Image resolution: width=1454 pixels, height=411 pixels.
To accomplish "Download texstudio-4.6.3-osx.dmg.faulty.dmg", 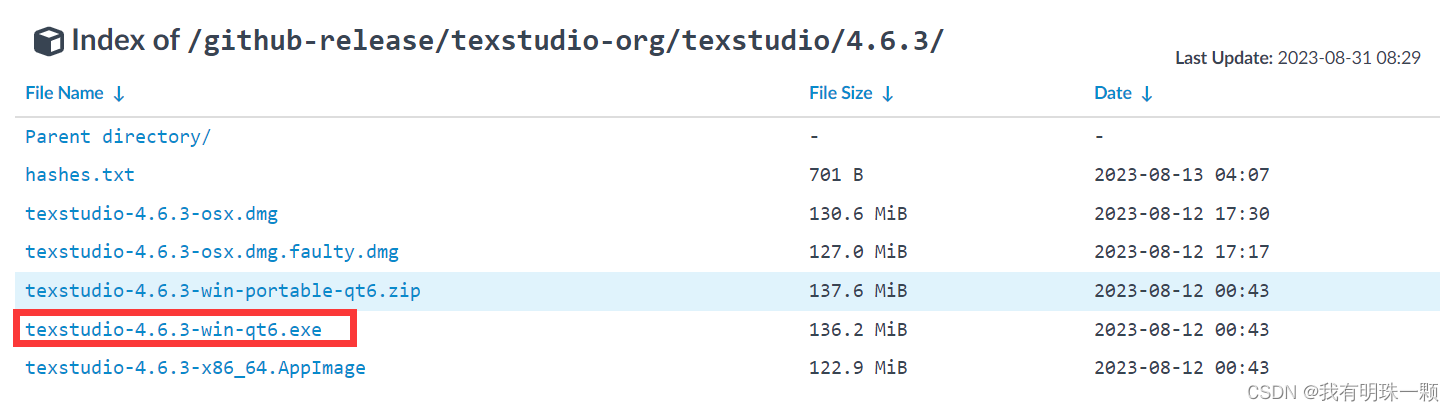I will pyautogui.click(x=212, y=252).
